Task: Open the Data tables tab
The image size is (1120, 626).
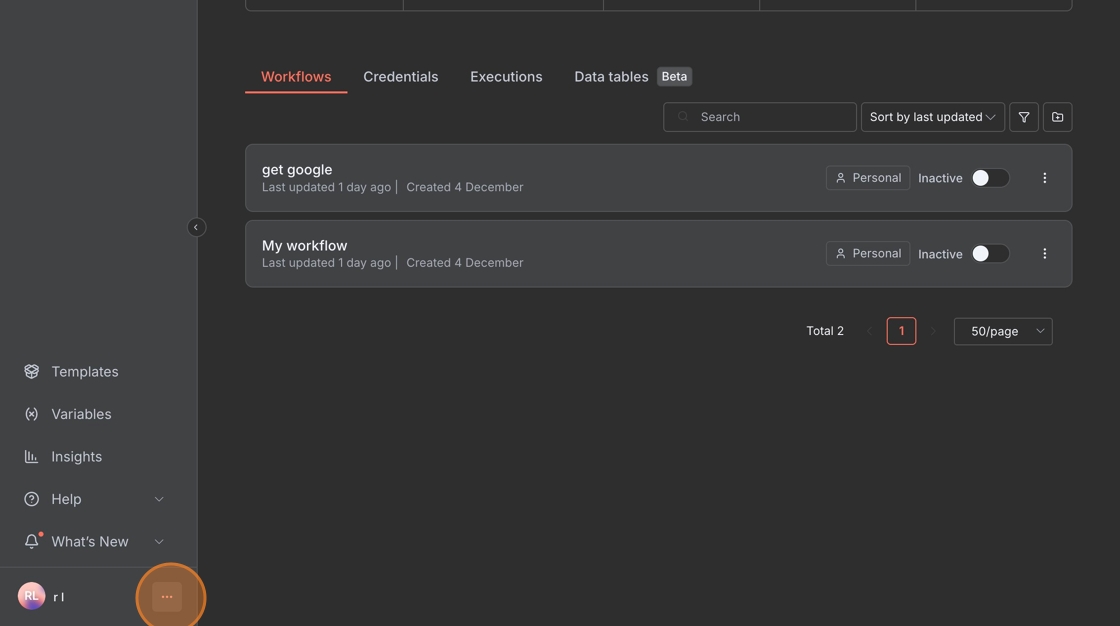Action: pos(611,77)
